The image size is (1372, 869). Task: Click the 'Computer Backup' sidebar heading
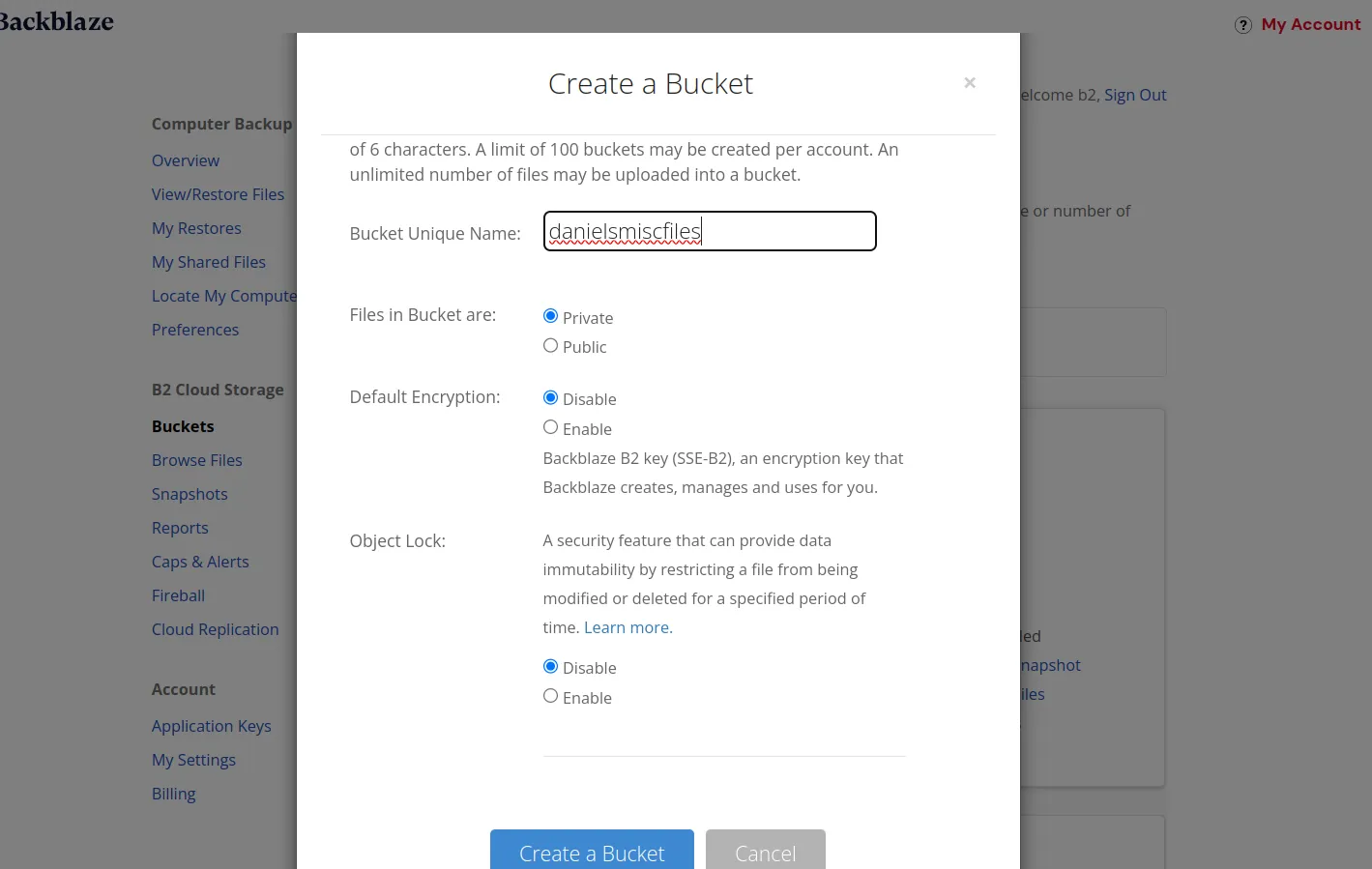click(221, 124)
